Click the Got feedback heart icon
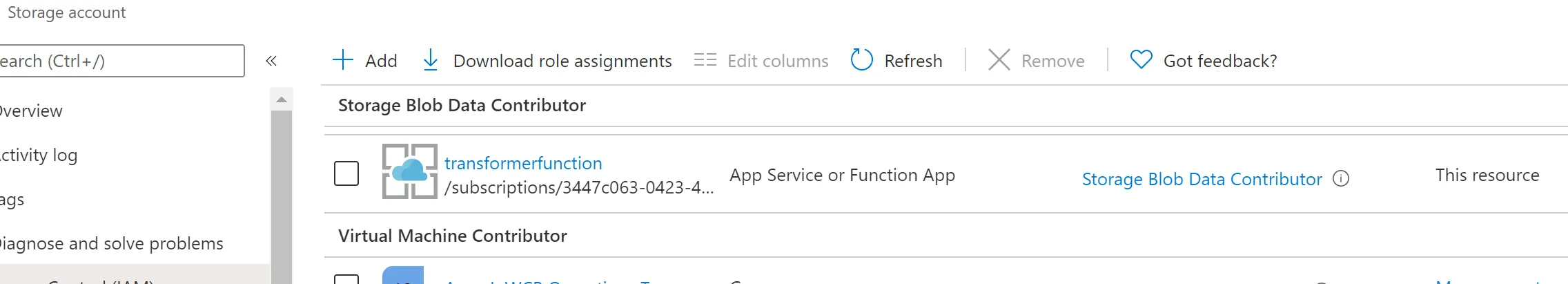This screenshot has height=284, width=1568. [x=1141, y=60]
